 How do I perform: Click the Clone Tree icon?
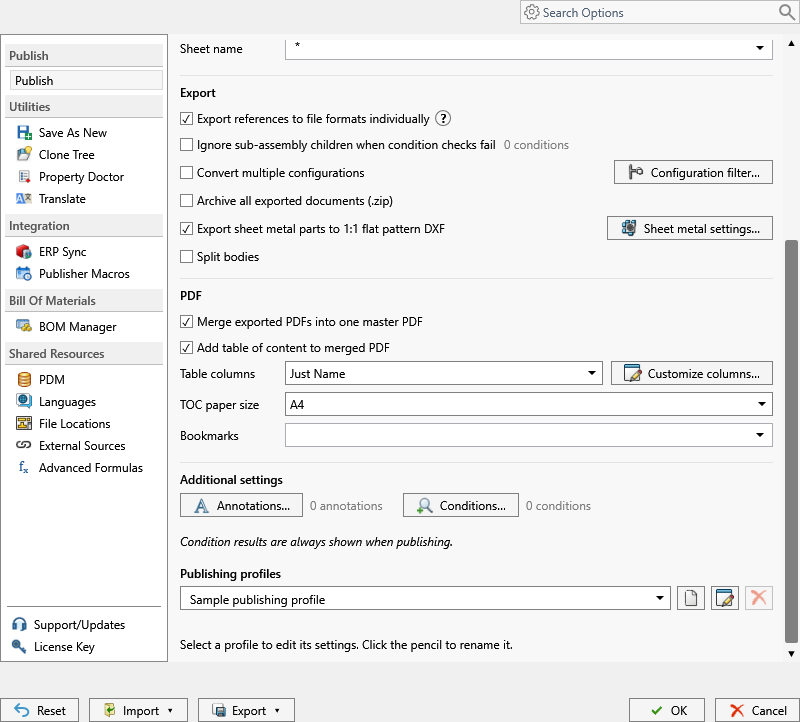pos(24,154)
